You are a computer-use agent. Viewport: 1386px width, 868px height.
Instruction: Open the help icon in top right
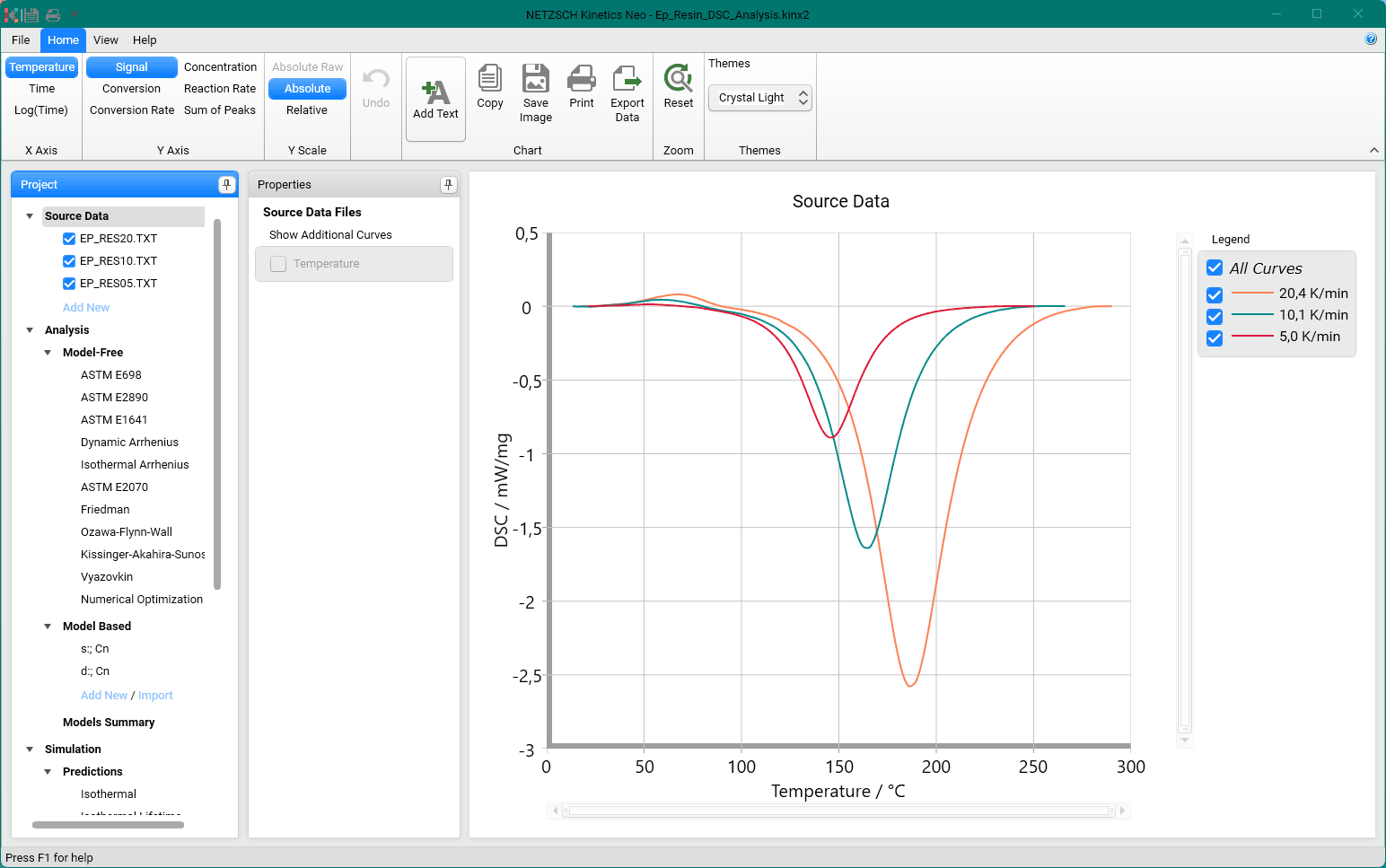click(1371, 39)
